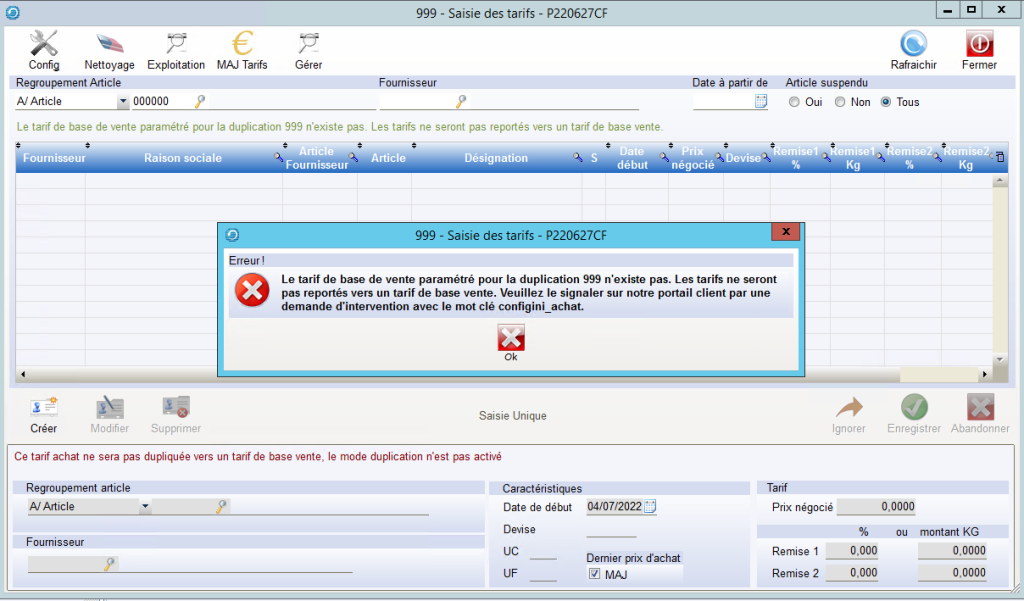Select the Tous radio button
Viewport: 1024px width, 601px height.
pos(885,102)
